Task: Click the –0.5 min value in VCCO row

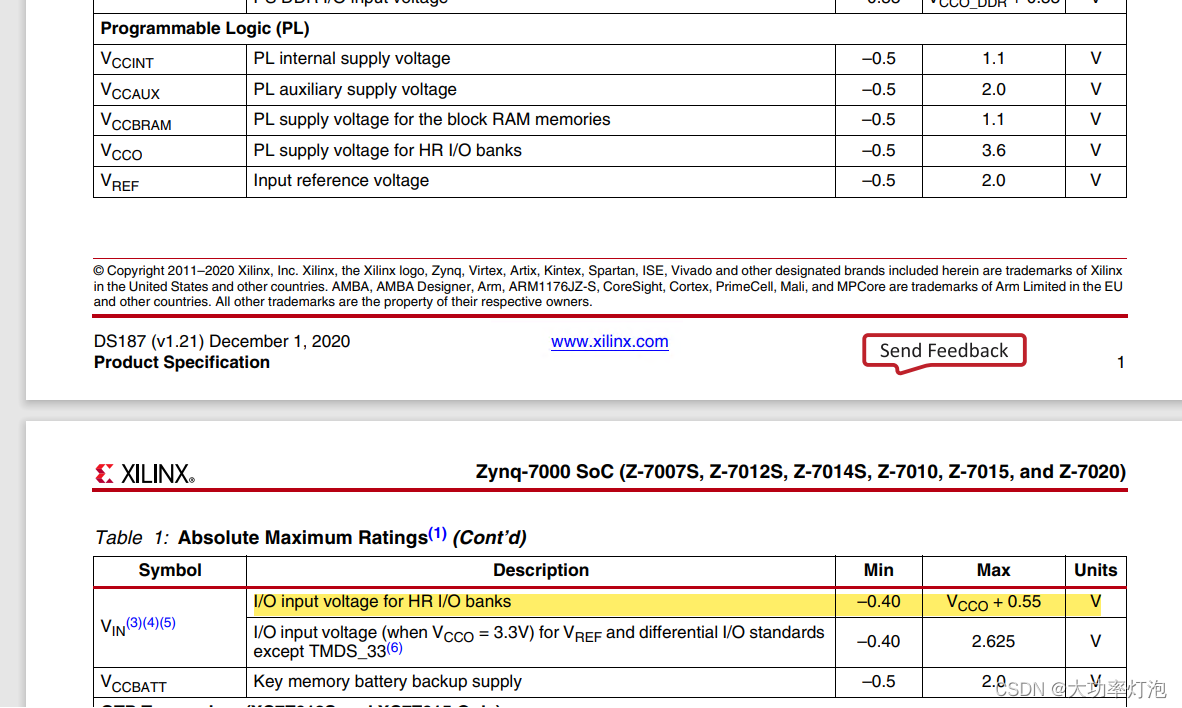Action: click(879, 151)
